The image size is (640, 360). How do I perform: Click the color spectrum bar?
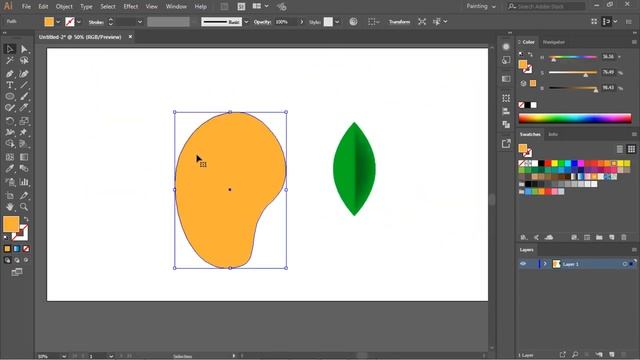(x=575, y=119)
